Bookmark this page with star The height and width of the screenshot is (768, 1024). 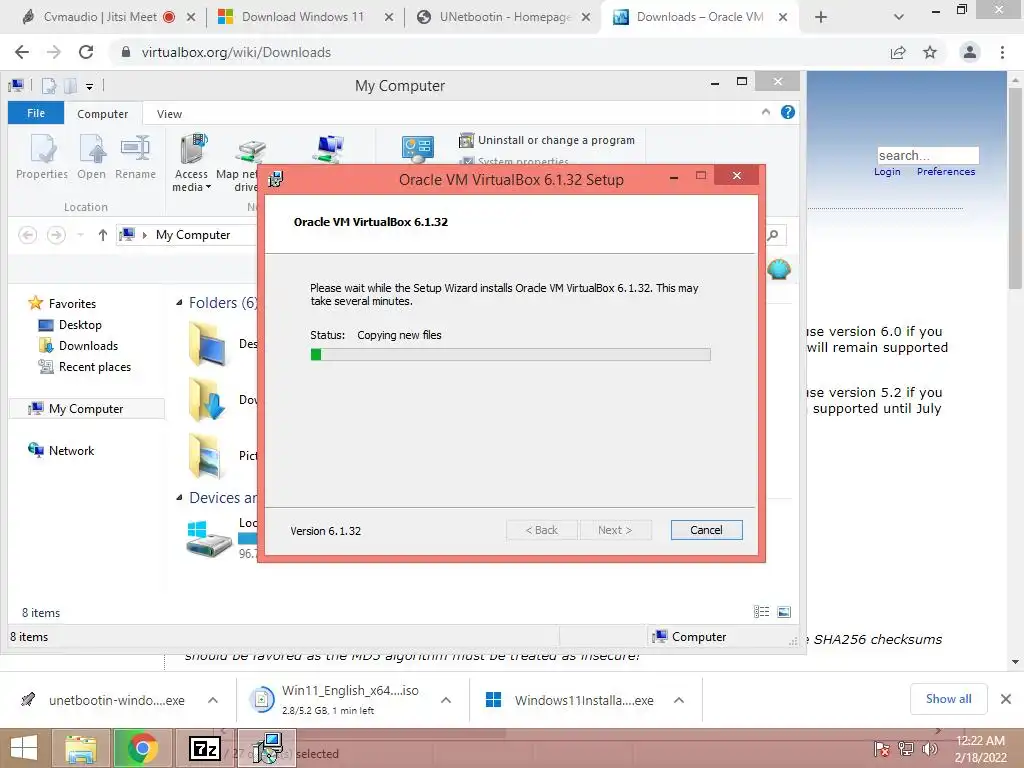930,52
